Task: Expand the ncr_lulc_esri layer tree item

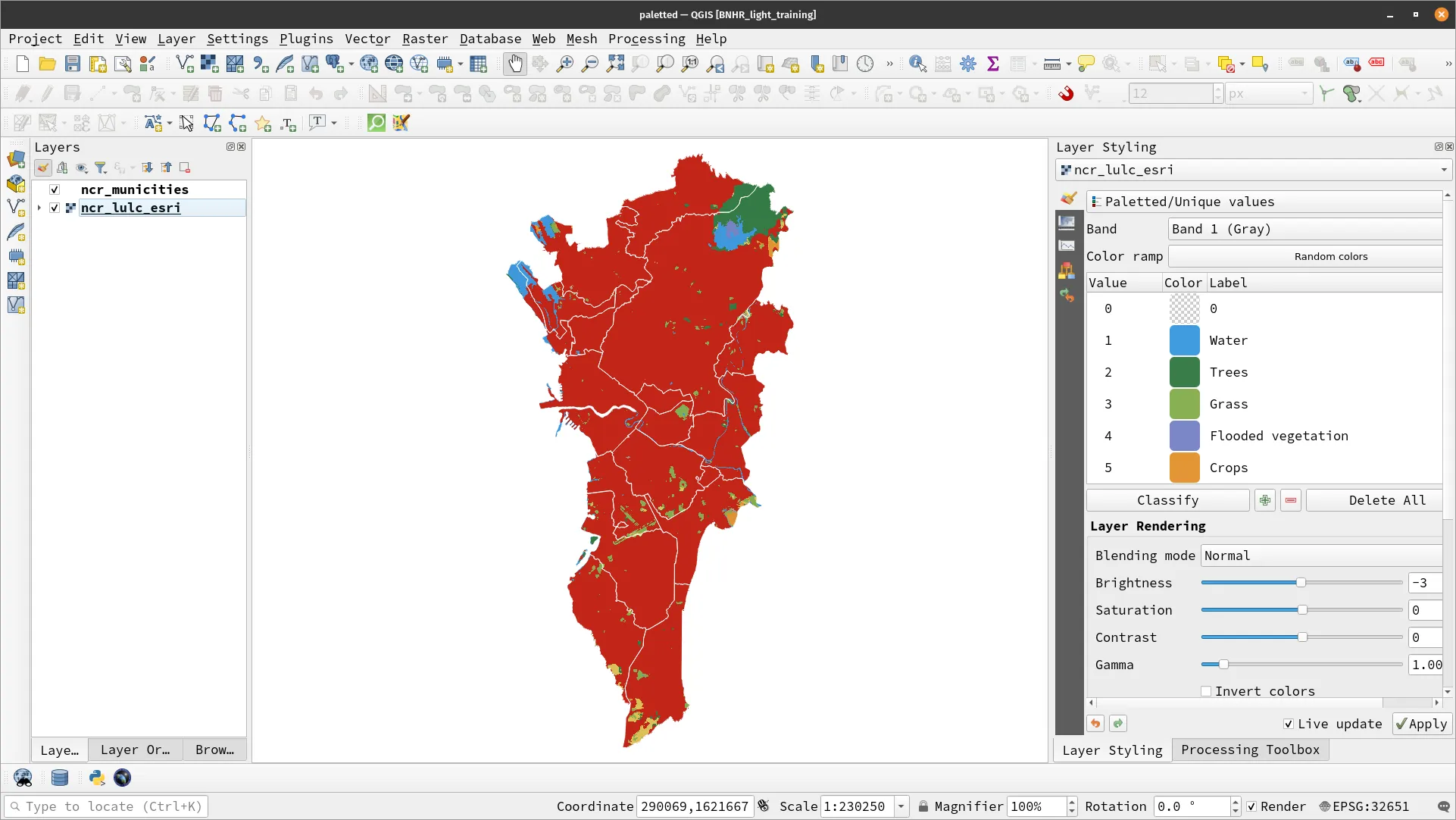Action: [38, 208]
